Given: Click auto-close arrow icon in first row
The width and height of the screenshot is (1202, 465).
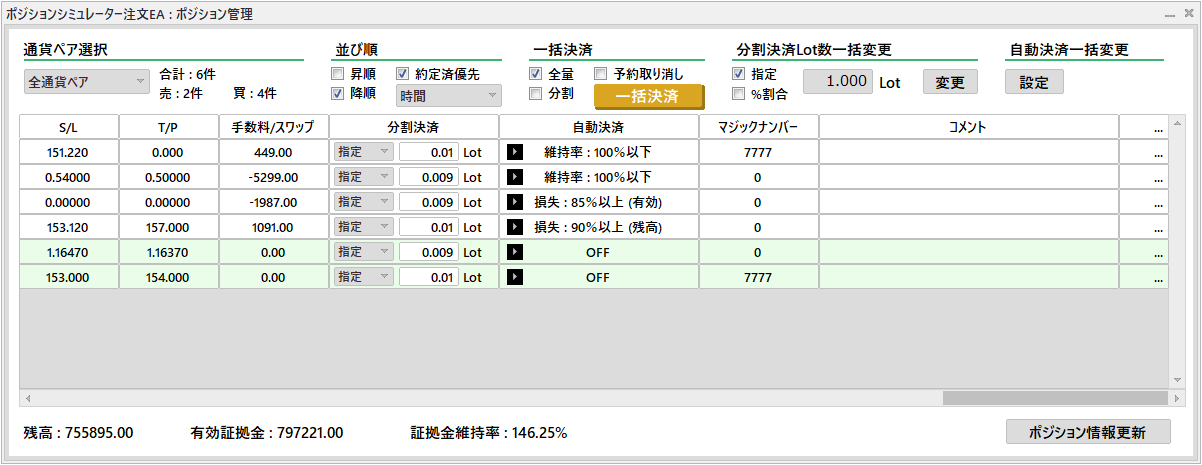Looking at the screenshot, I should 515,152.
